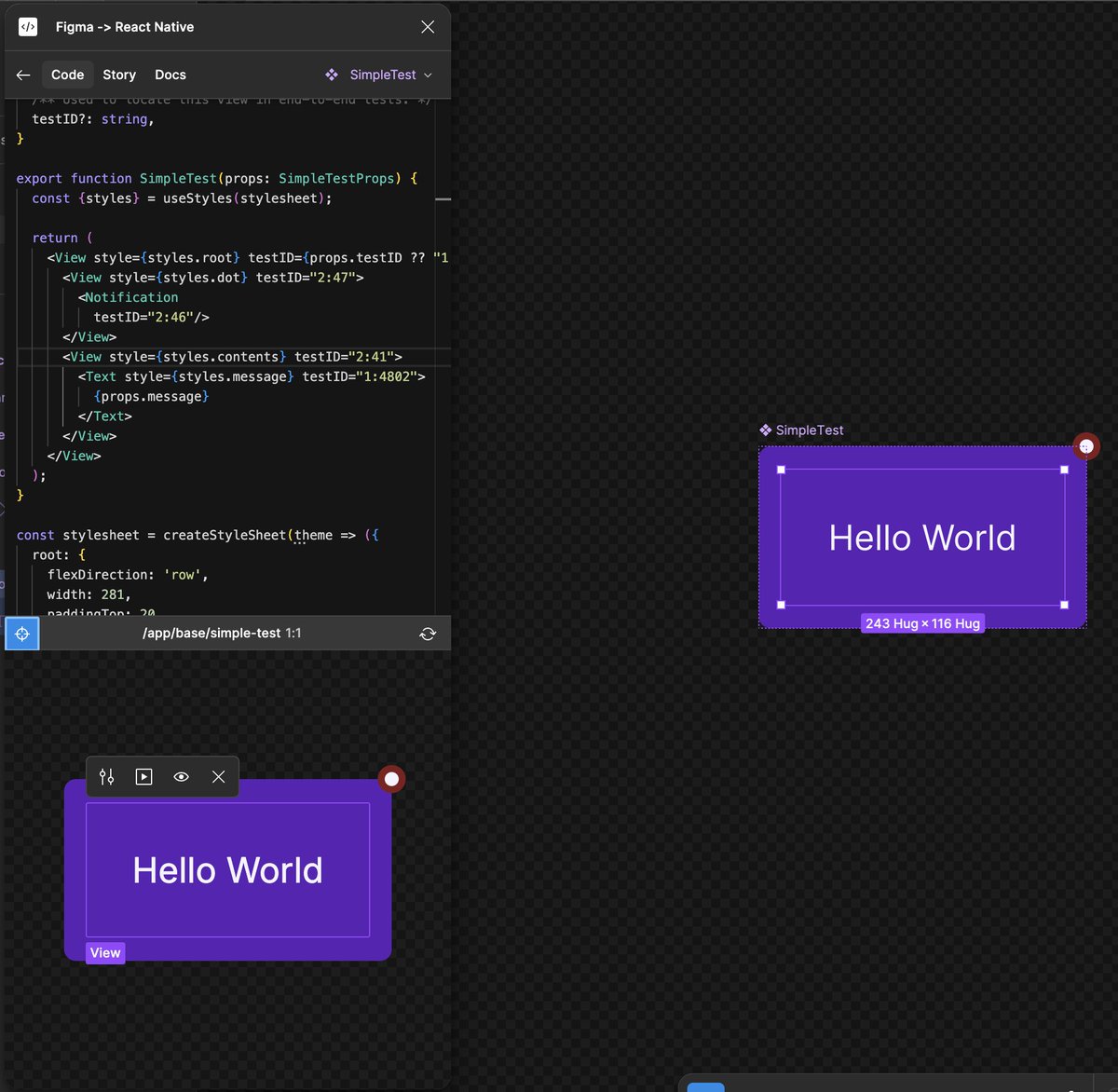Click the '{props.message}' code line
The height and width of the screenshot is (1092, 1118).
click(151, 397)
